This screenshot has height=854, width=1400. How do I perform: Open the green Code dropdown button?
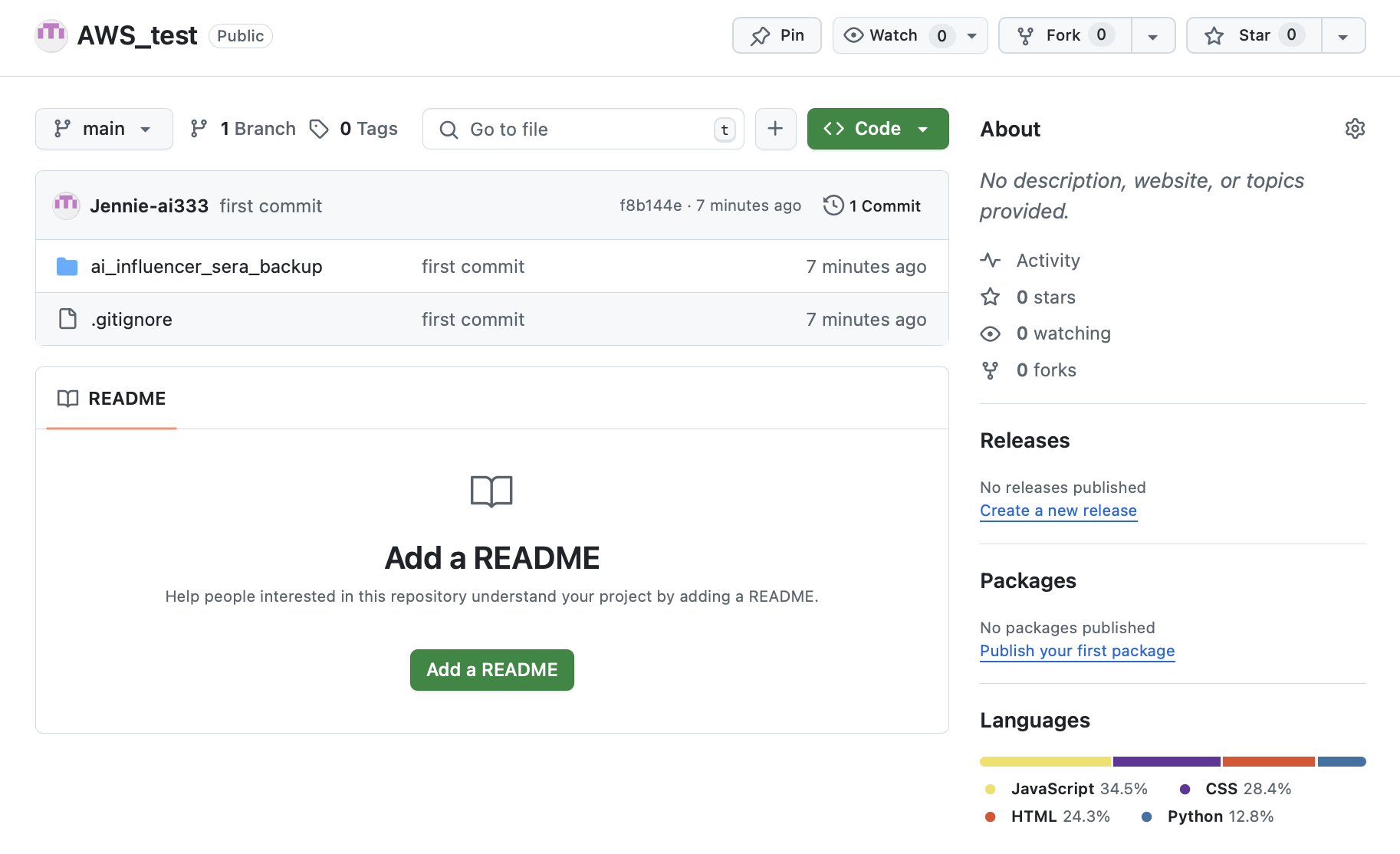click(x=878, y=129)
